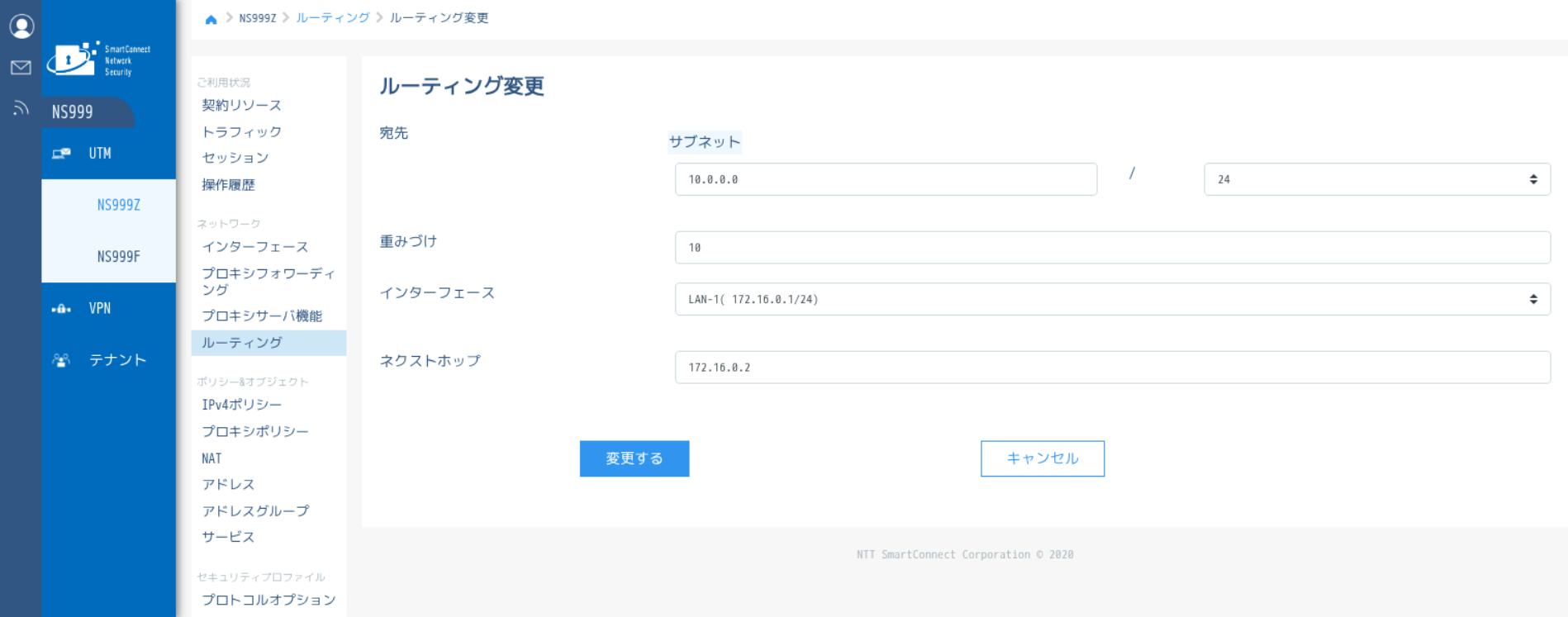The width and height of the screenshot is (1568, 617).
Task: Open プロキシフォワーディング in the side menu
Action: pos(268,282)
